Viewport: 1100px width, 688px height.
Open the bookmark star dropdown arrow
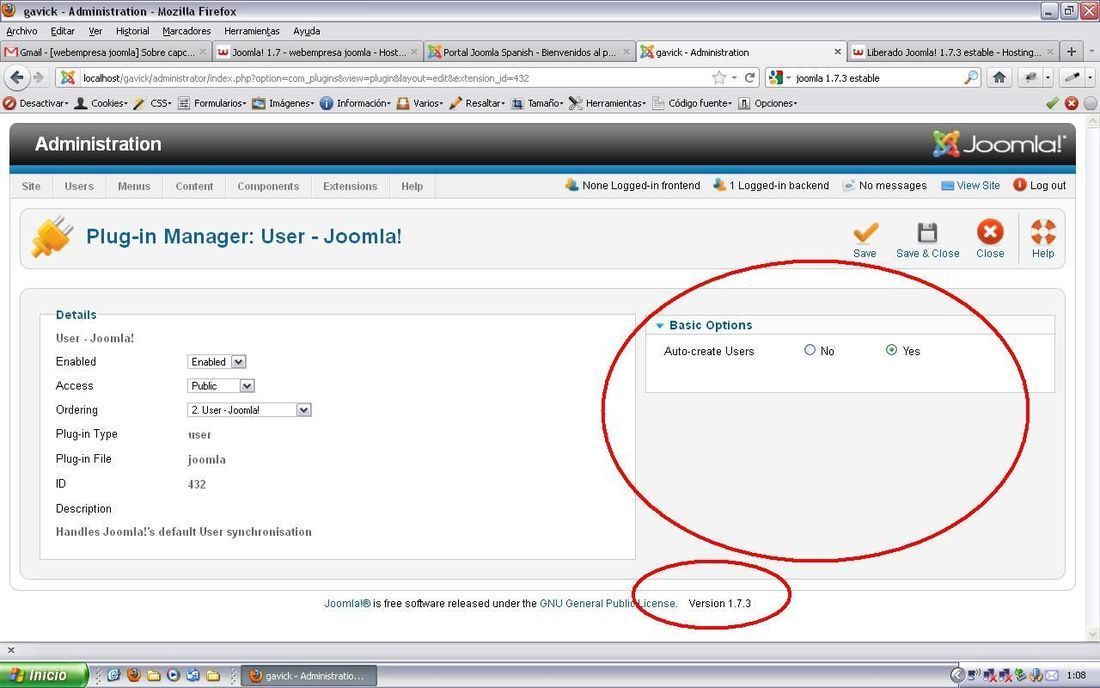[734, 78]
